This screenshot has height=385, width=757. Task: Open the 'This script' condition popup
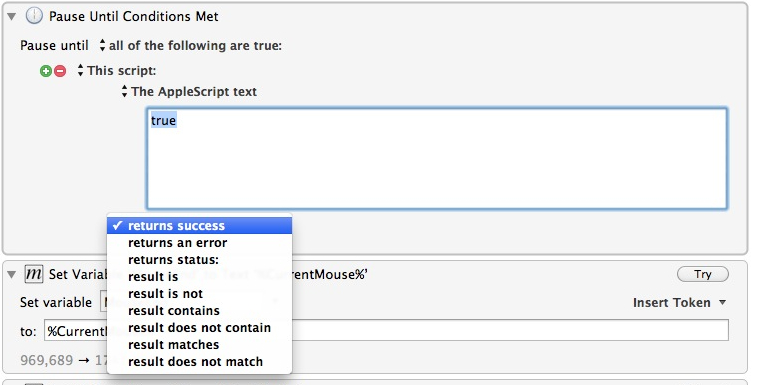117,71
